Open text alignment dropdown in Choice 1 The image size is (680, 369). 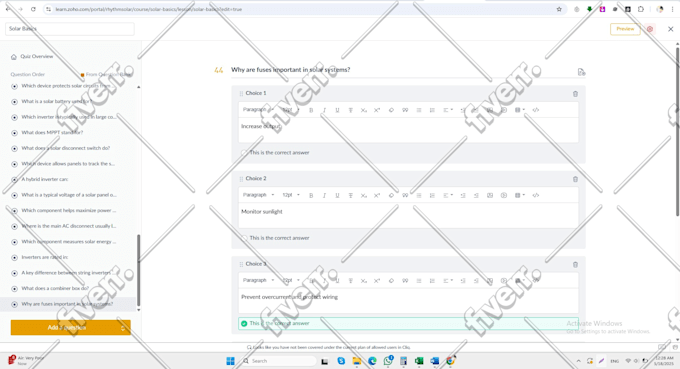(x=448, y=110)
